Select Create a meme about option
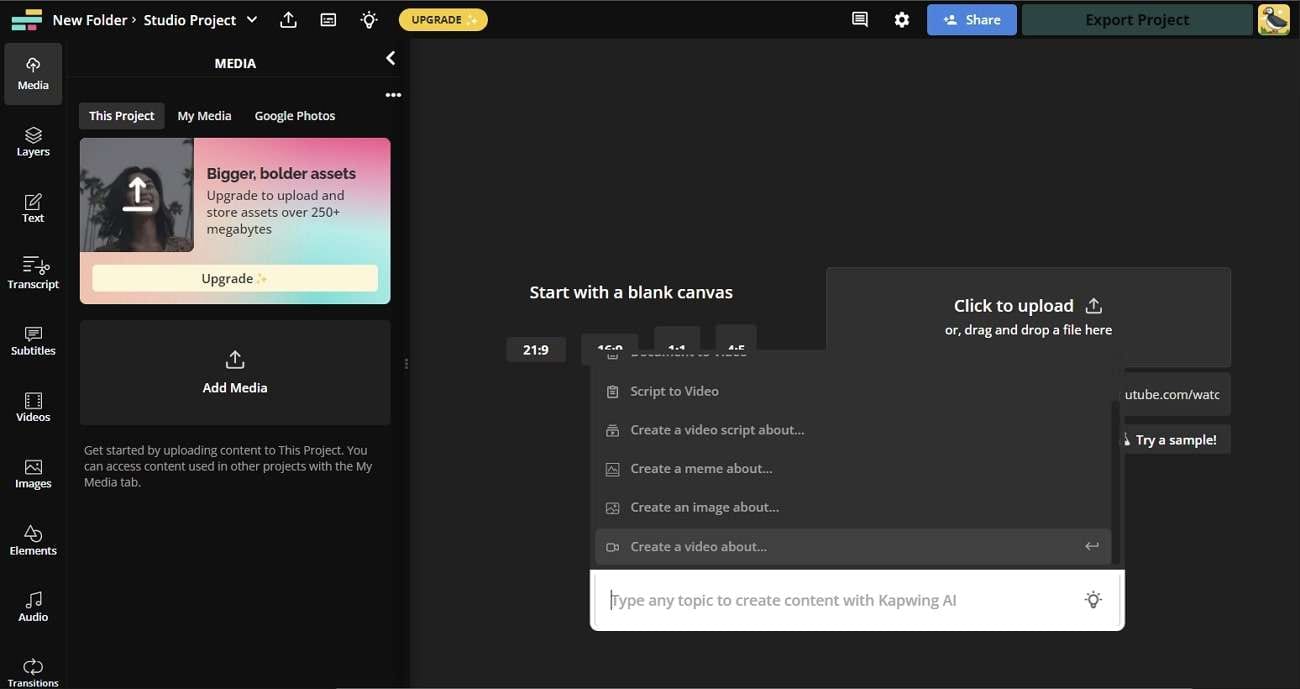 pos(852,468)
